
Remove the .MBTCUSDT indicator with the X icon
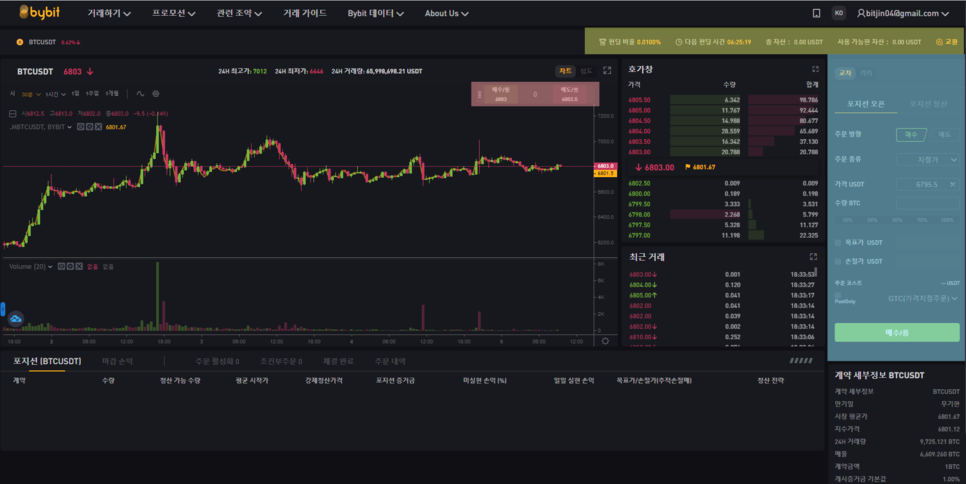pos(98,127)
